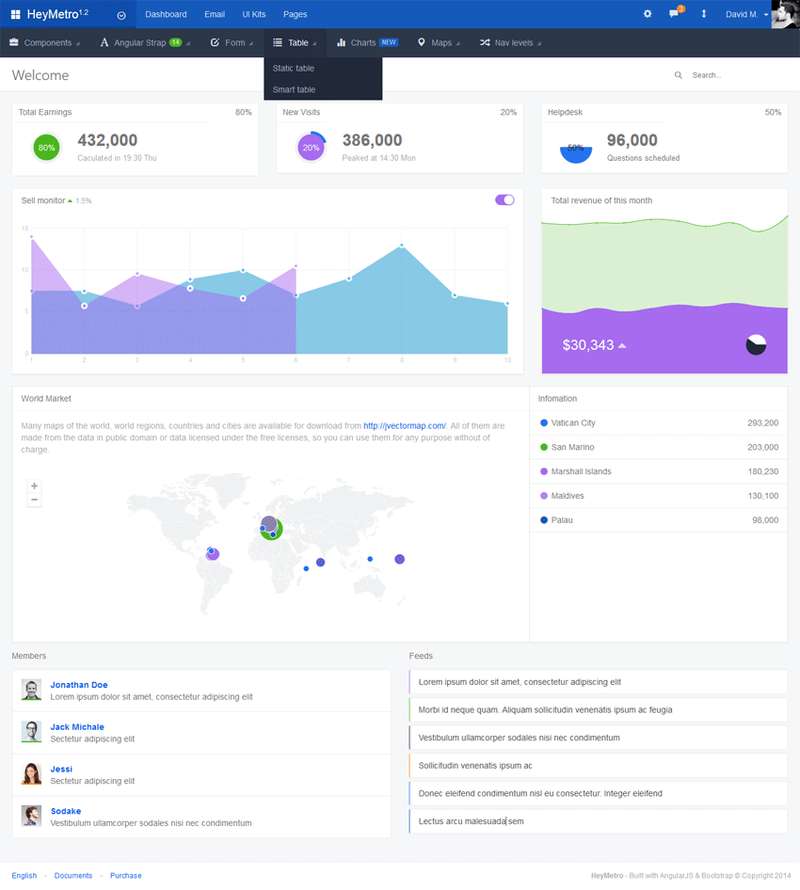Image resolution: width=800 pixels, height=890 pixels.
Task: Click the Jonathan Doe member name
Action: 79,685
